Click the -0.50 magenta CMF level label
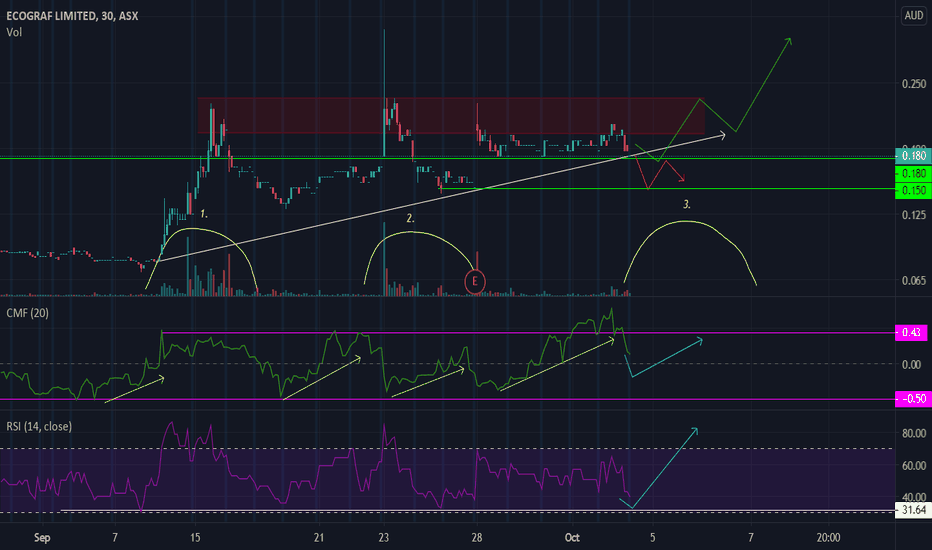This screenshot has width=932, height=550. 913,398
